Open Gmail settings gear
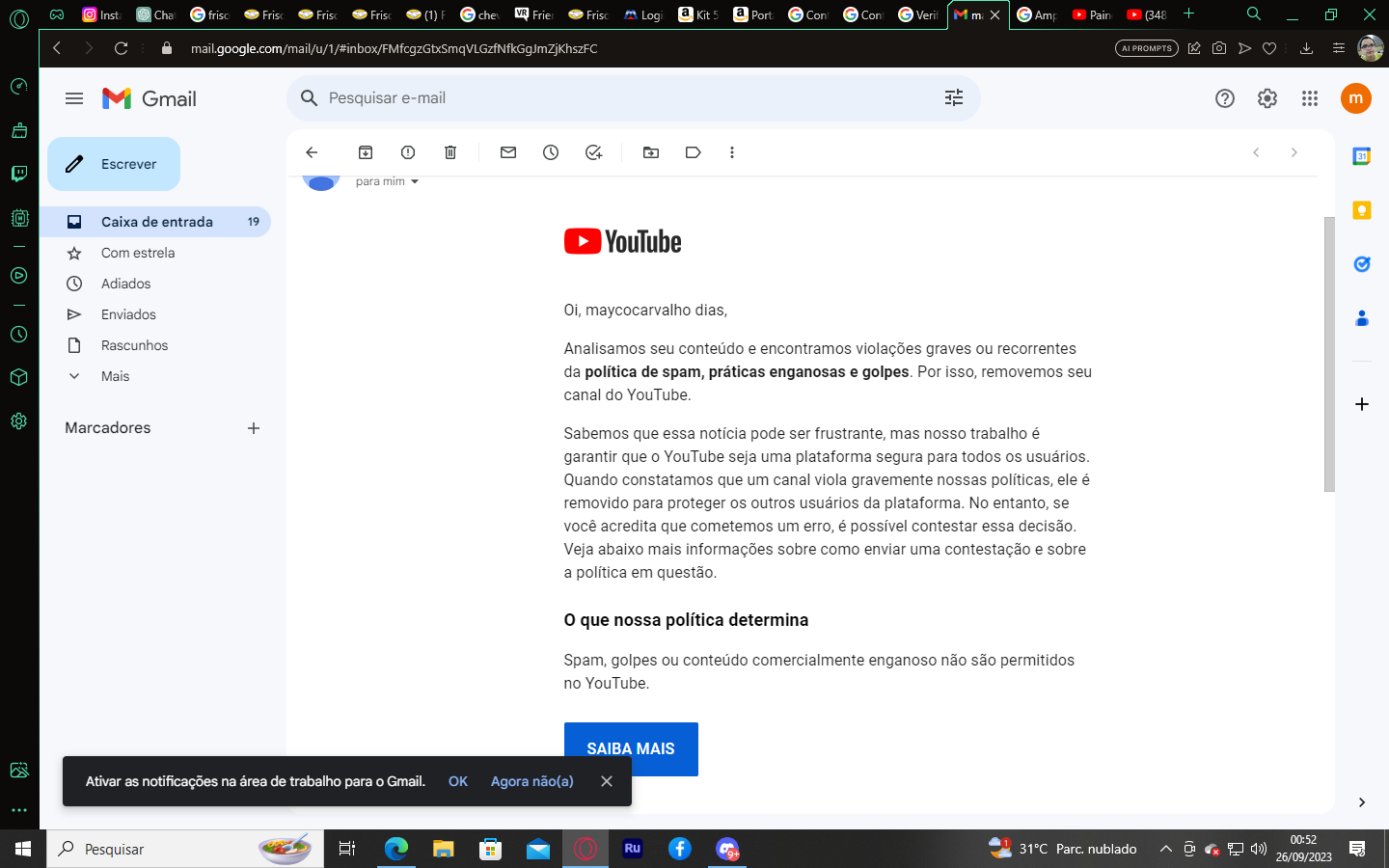Screen dimensions: 1389x868 [1267, 98]
